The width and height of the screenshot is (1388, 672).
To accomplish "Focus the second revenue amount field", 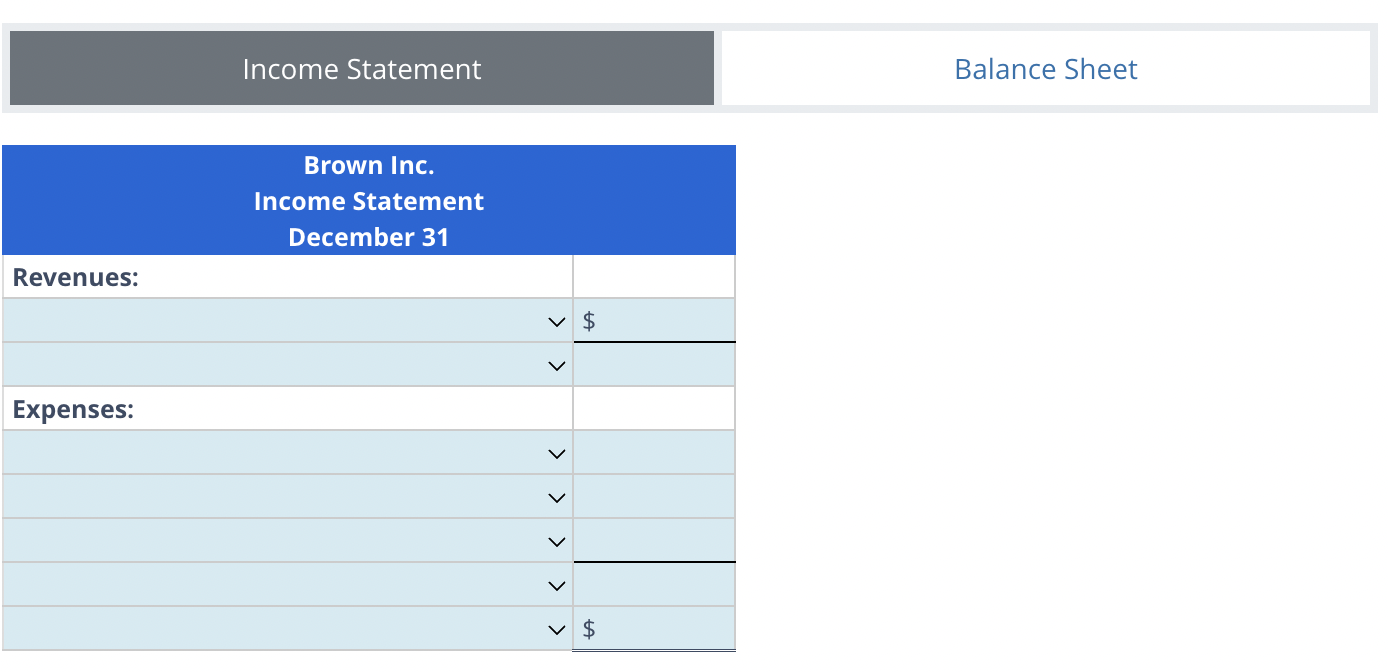I will tap(654, 365).
